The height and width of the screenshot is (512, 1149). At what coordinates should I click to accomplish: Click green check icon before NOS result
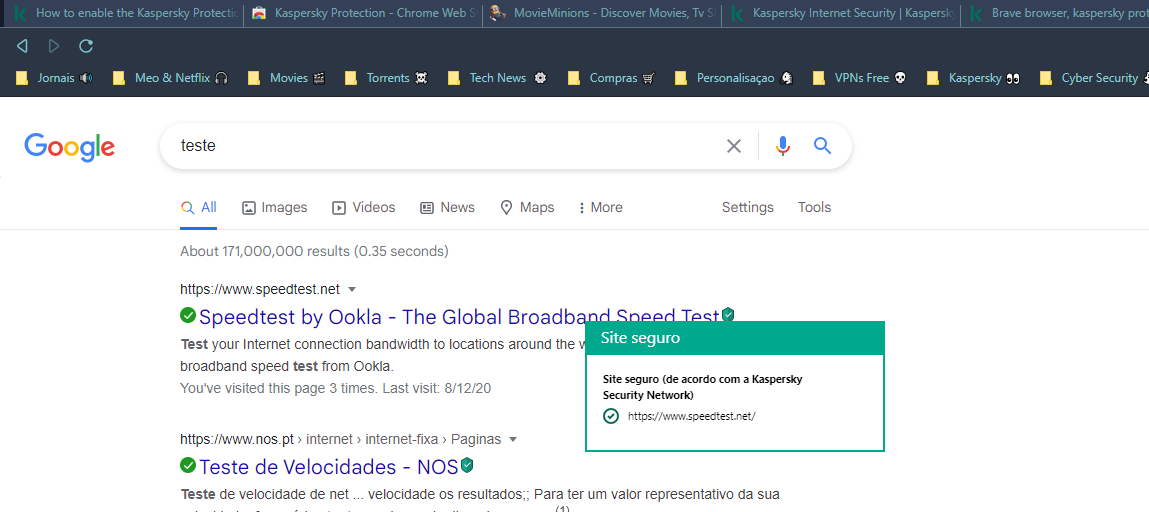[188, 464]
